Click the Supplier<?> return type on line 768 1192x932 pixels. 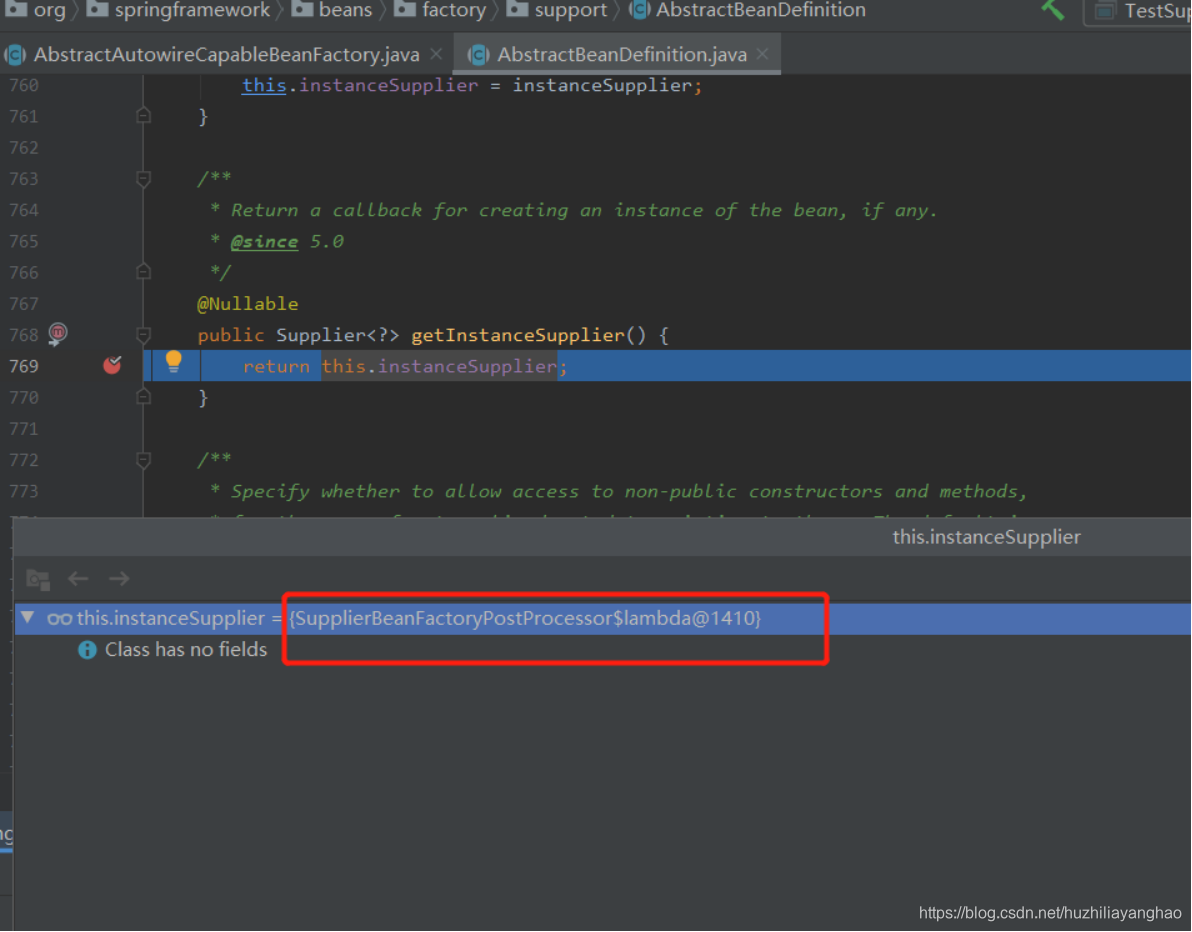point(338,335)
